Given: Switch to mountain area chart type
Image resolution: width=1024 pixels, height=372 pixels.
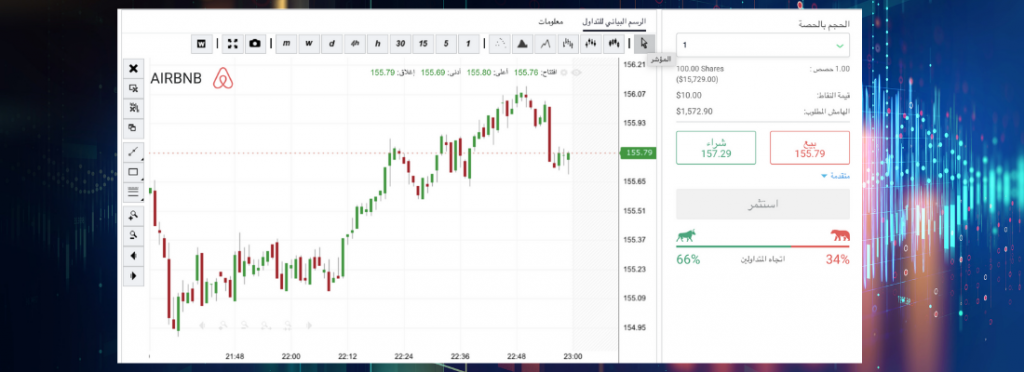Looking at the screenshot, I should 522,44.
